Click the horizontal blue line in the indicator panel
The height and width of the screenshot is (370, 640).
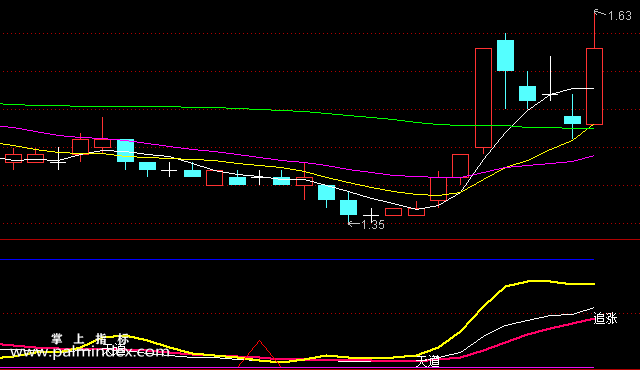click(297, 259)
